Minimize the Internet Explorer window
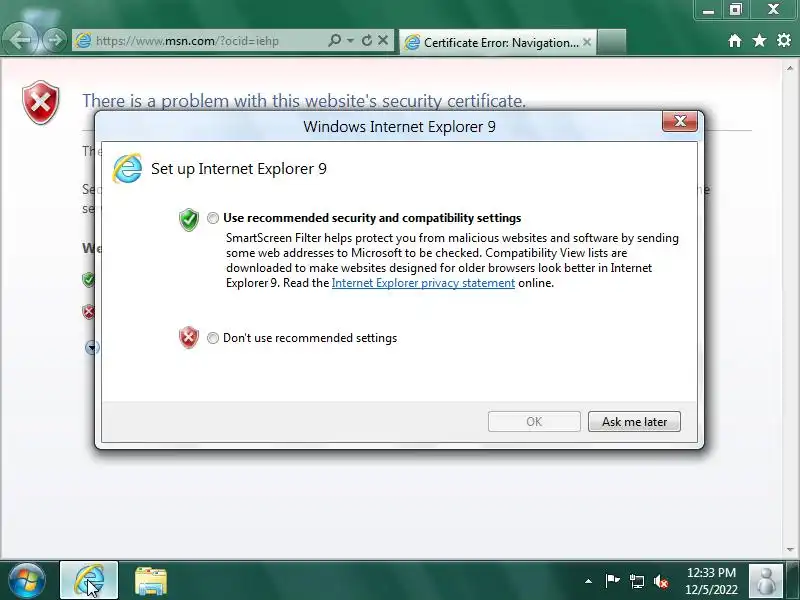The image size is (800, 600). point(708,10)
